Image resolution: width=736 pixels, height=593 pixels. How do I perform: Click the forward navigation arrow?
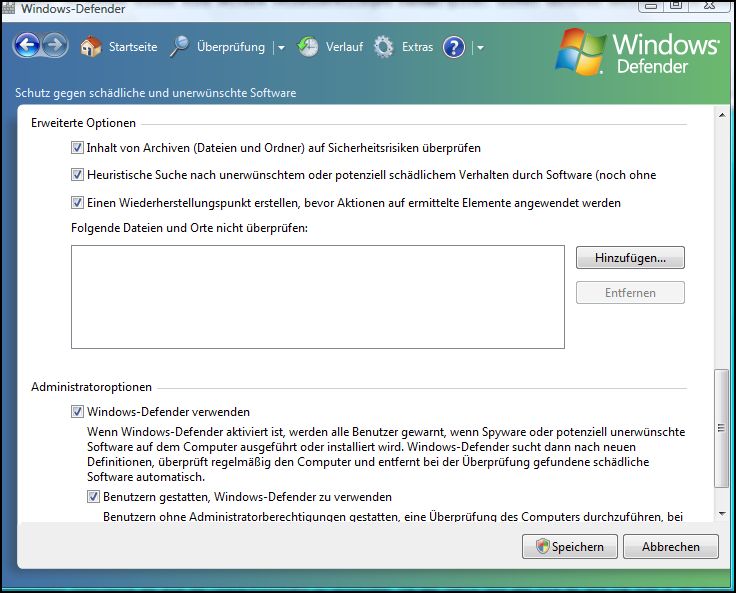tap(55, 46)
